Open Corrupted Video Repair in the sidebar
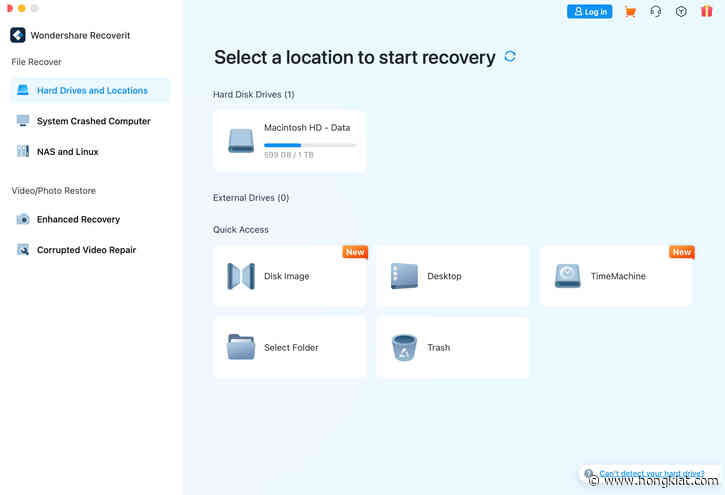This screenshot has width=725, height=495. tap(90, 250)
